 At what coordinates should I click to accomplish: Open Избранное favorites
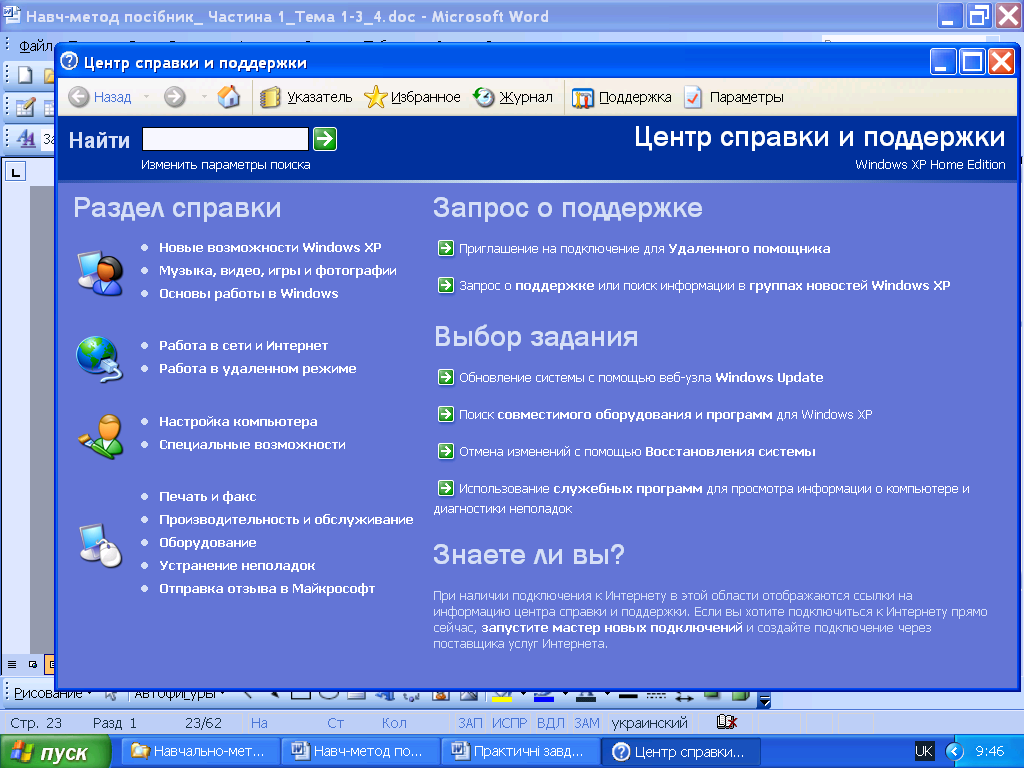(413, 97)
